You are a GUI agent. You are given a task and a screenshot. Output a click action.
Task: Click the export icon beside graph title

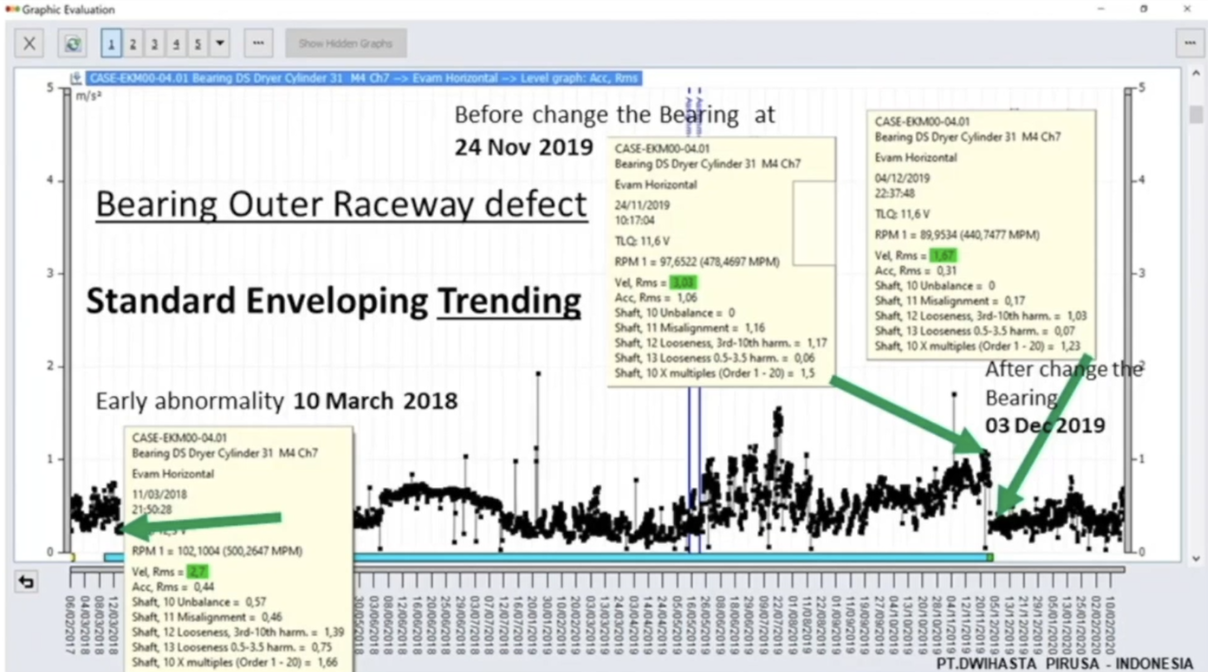point(76,78)
